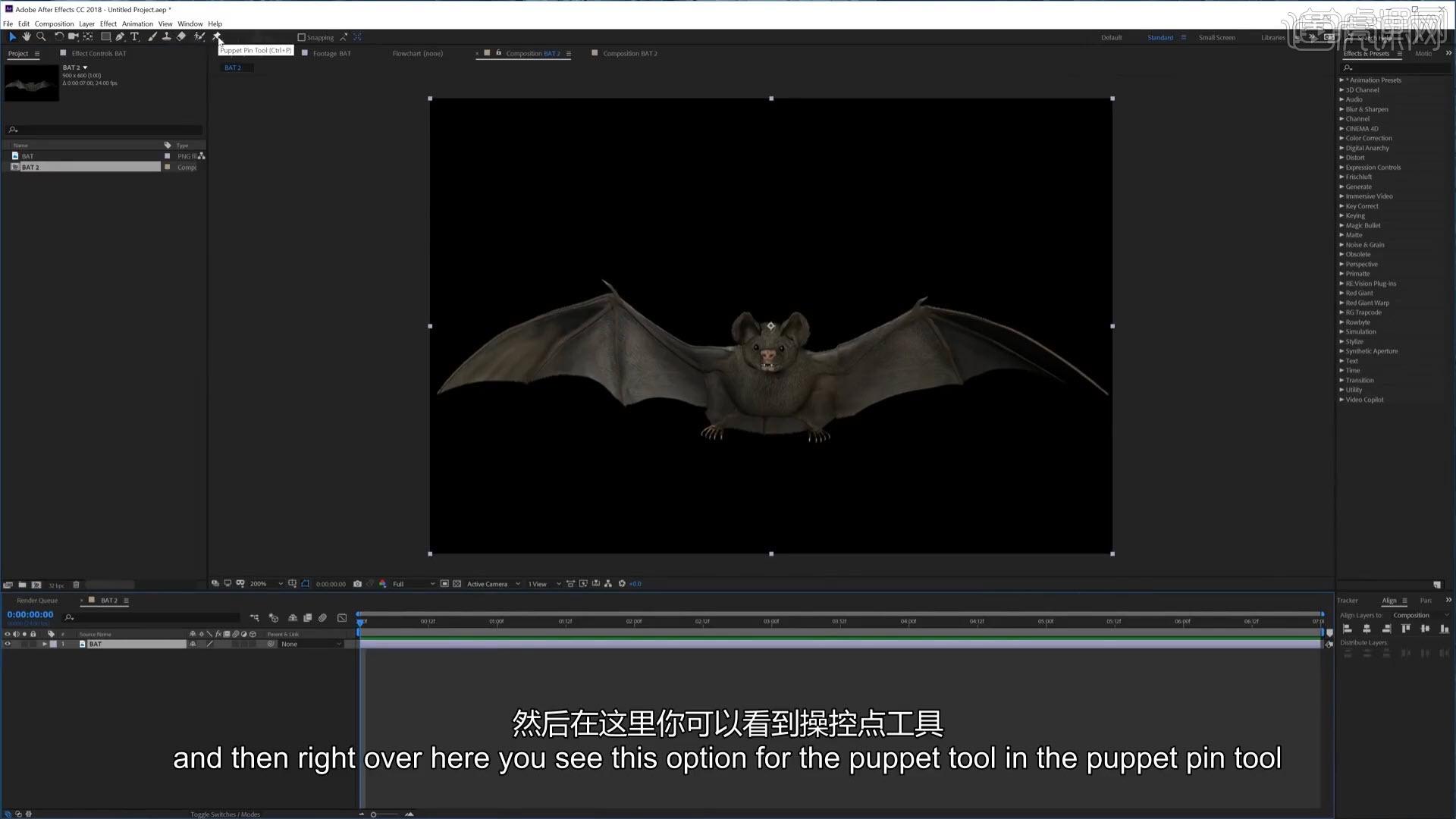Switch to Footage BAT tab
The height and width of the screenshot is (819, 1456).
point(331,54)
